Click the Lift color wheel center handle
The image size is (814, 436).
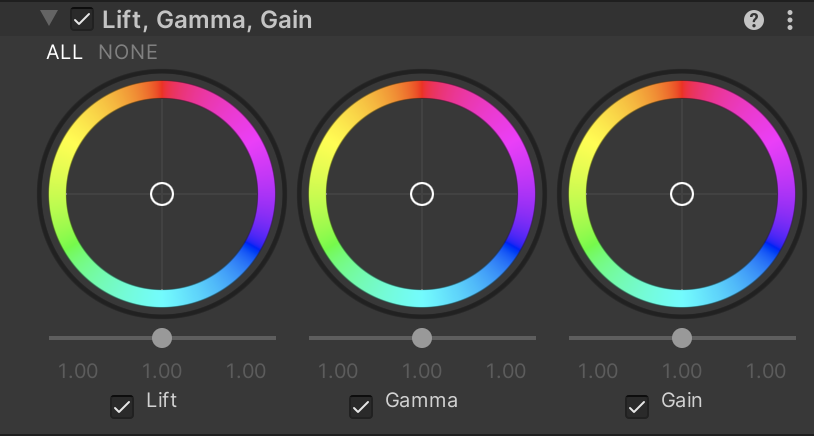coord(162,194)
